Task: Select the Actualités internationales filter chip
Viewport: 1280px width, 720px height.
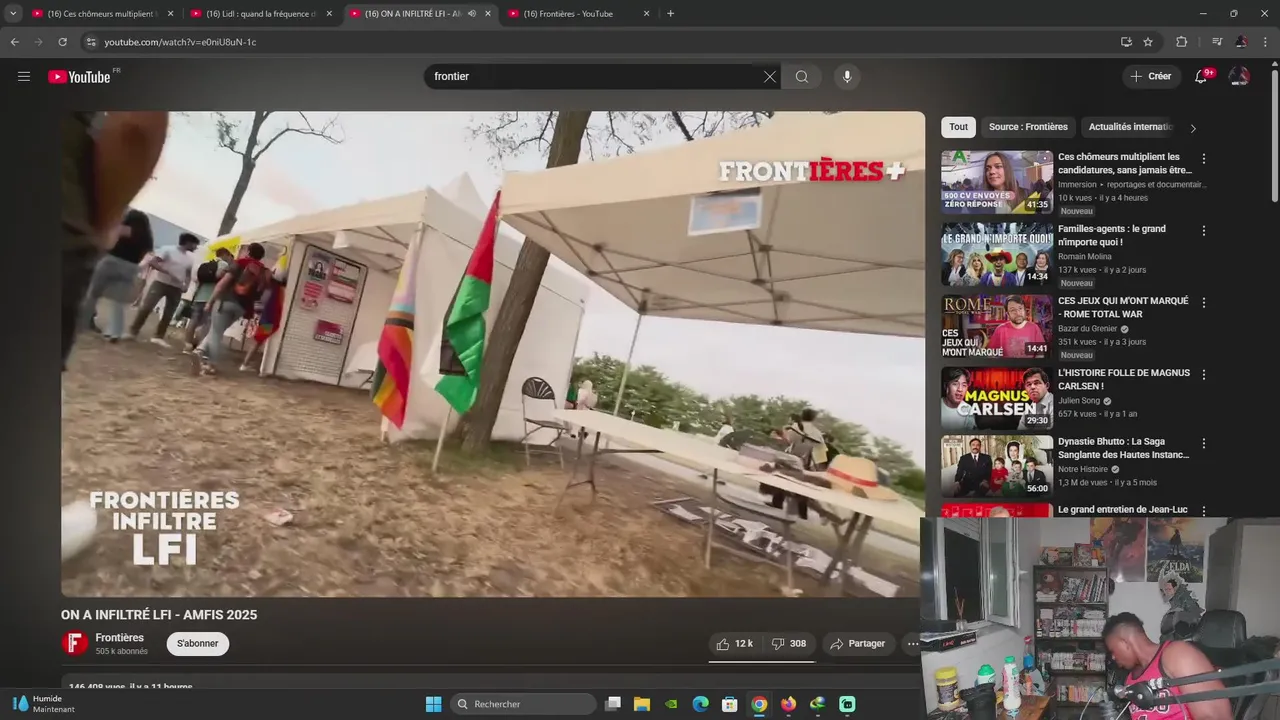Action: 1130,127
